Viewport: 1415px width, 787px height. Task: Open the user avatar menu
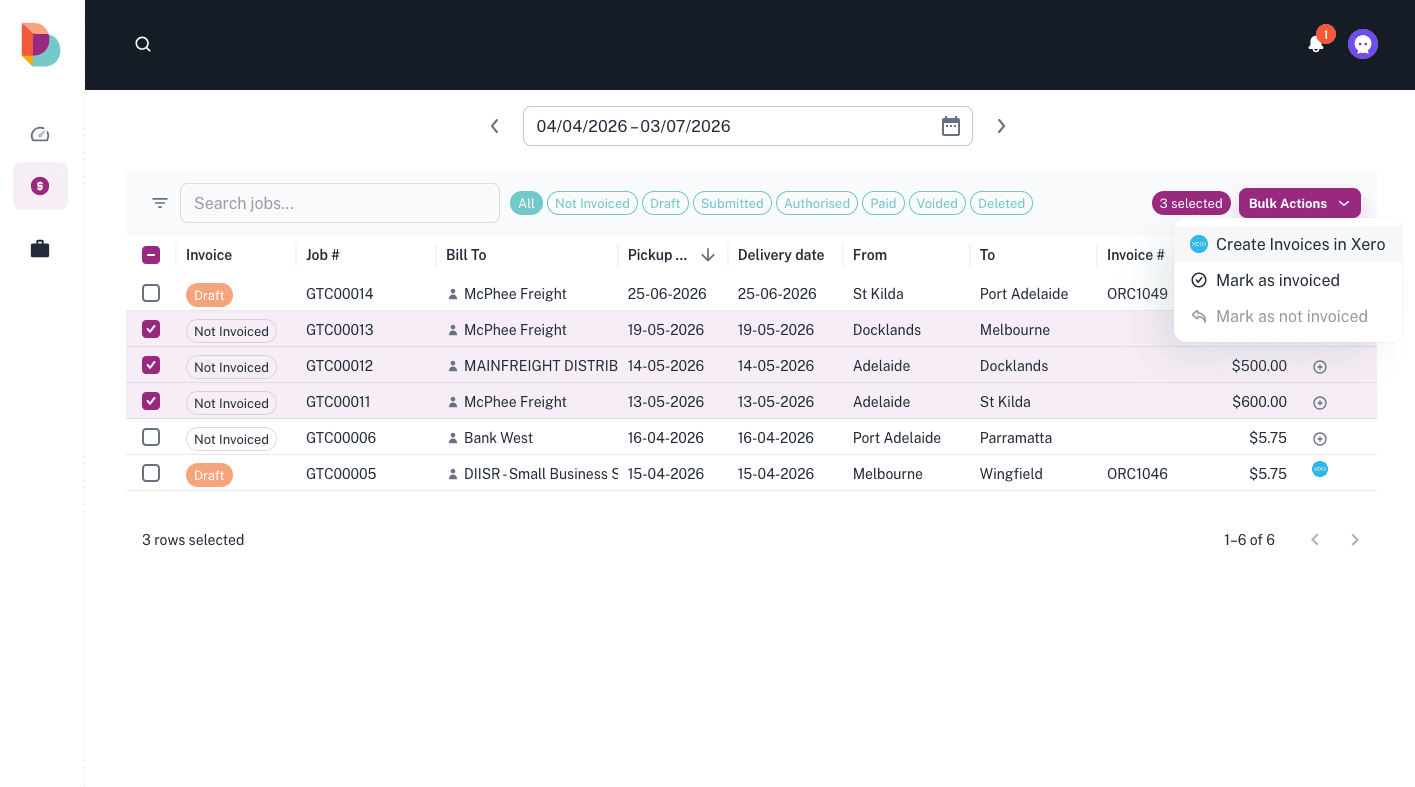[x=1362, y=44]
